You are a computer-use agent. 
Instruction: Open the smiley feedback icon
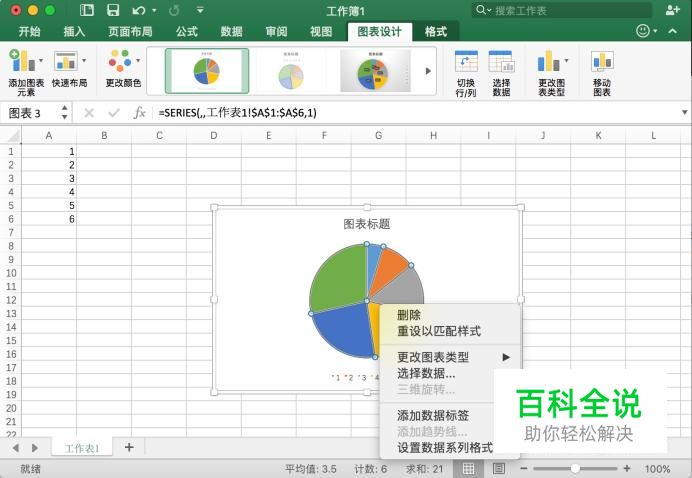[x=643, y=31]
